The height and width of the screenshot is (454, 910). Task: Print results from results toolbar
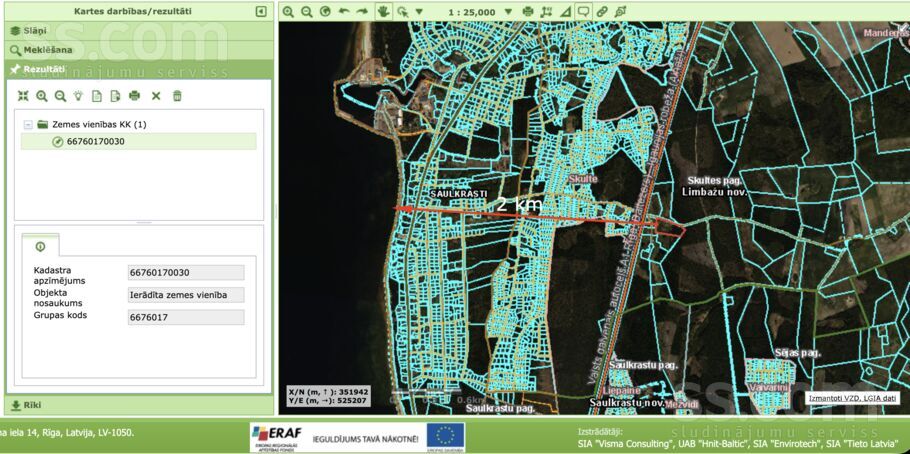135,96
